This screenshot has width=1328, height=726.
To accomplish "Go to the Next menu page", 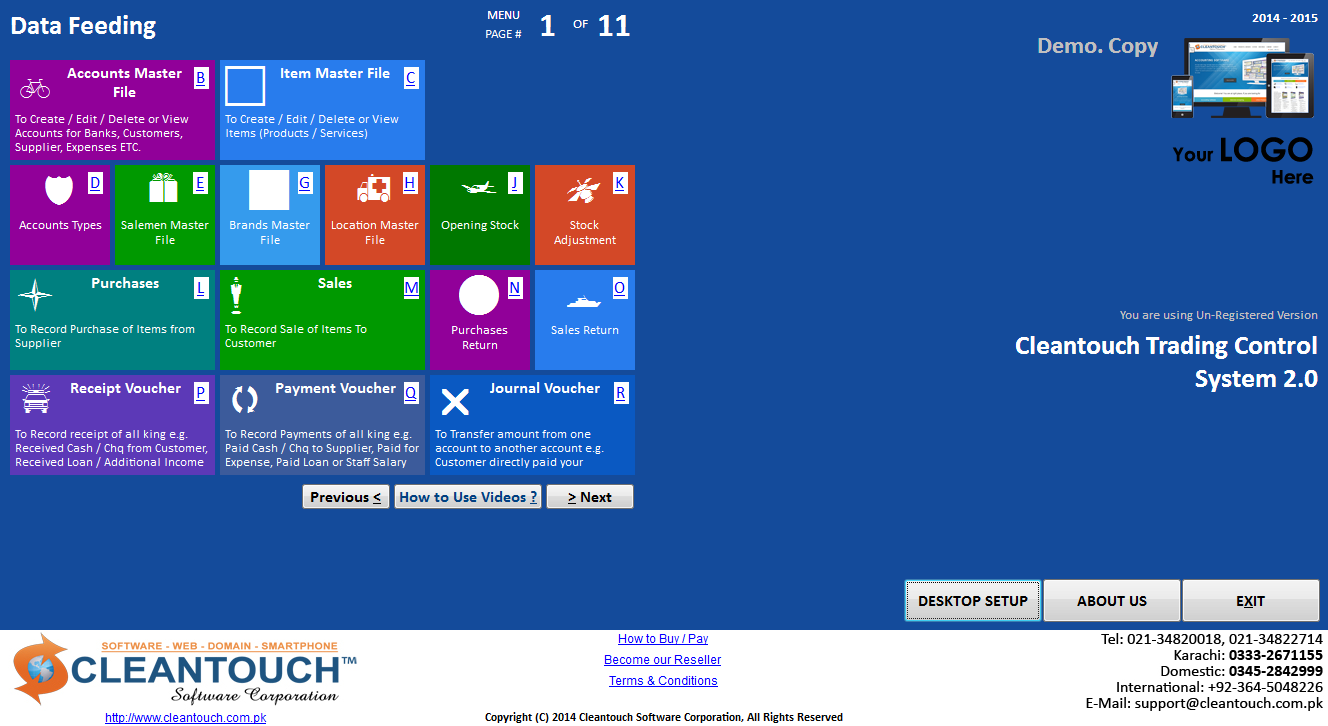I will tap(590, 497).
